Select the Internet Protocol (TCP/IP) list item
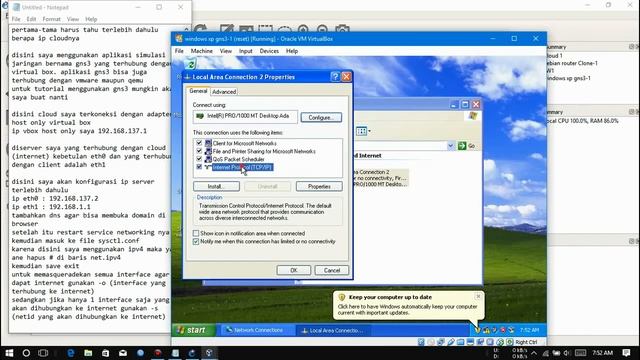Image resolution: width=640 pixels, height=360 pixels. click(x=242, y=167)
